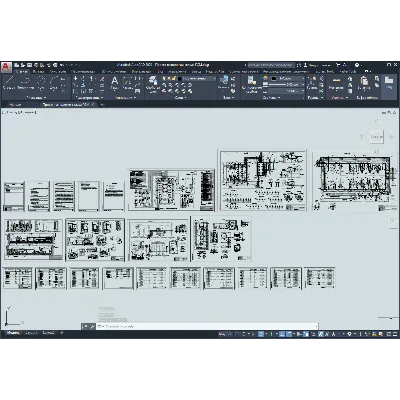Click the Sign In account button

(x=318, y=65)
